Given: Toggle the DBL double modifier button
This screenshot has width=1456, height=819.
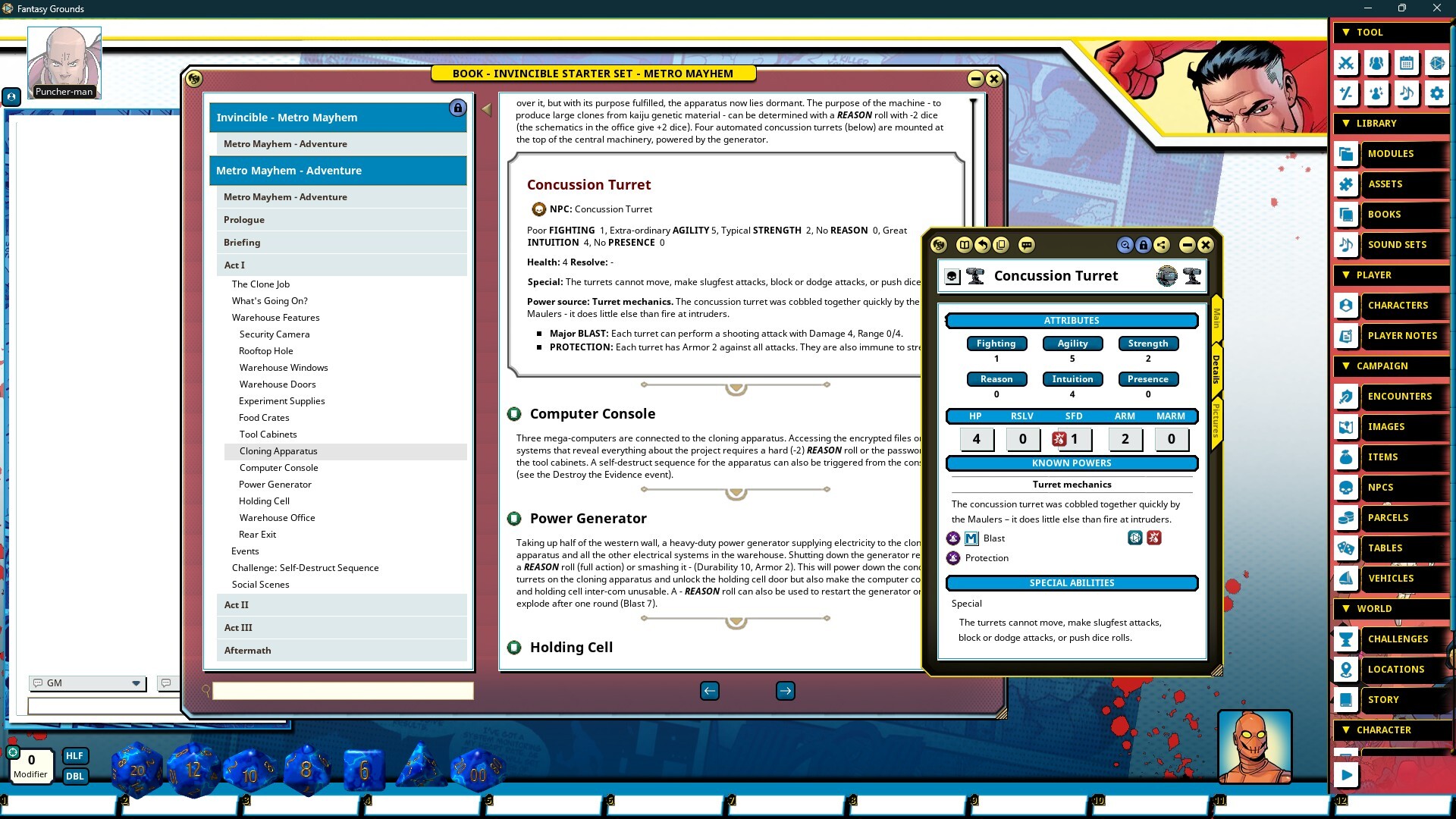Looking at the screenshot, I should [x=74, y=777].
